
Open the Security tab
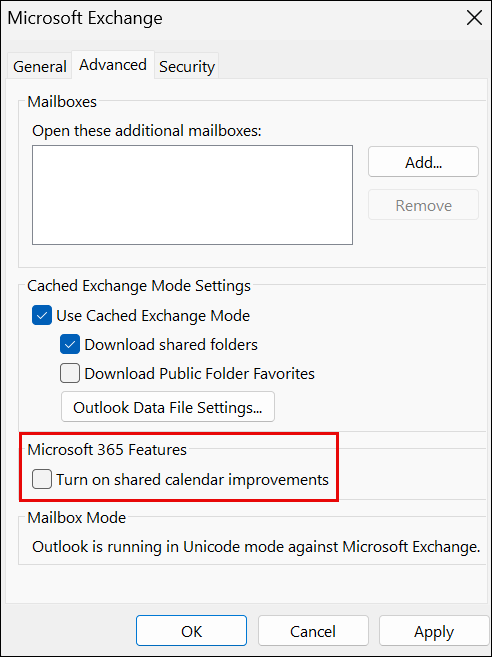pos(187,67)
